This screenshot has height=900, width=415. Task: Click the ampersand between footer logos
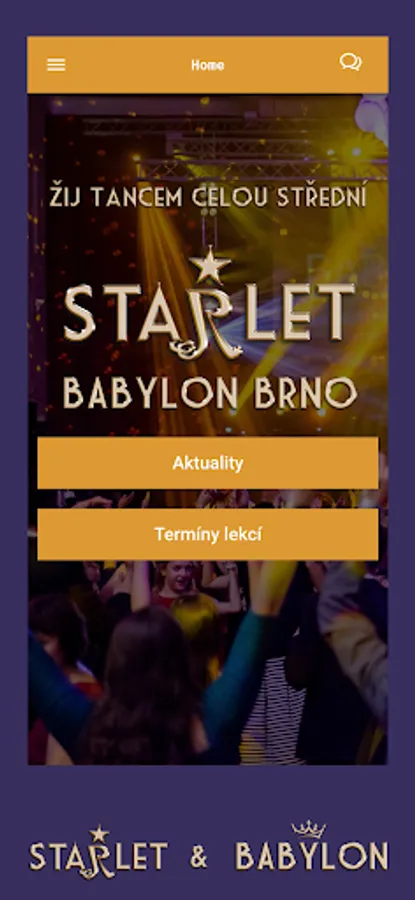coord(199,857)
